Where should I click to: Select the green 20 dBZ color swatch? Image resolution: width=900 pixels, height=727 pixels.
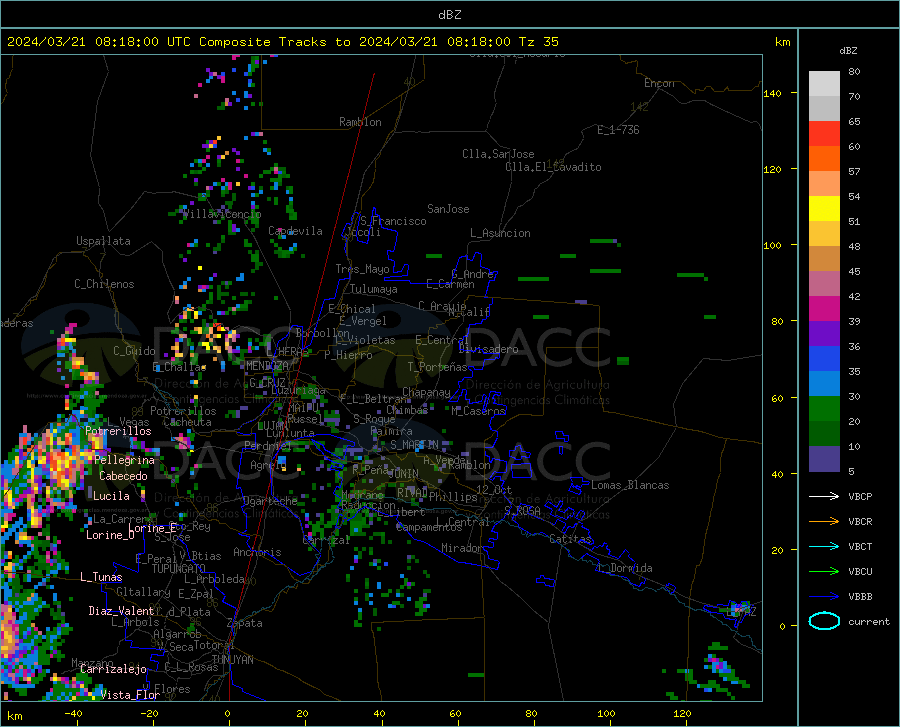[x=824, y=409]
